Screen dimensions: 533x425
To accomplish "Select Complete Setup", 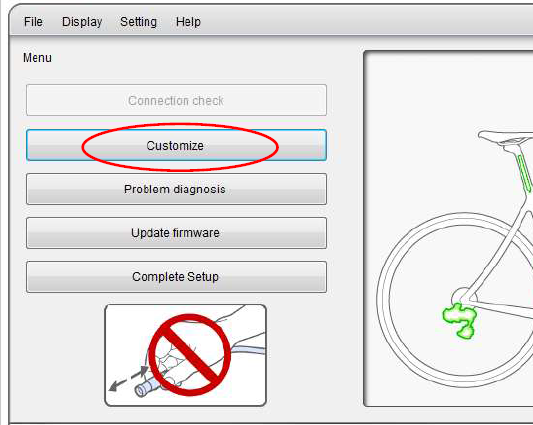I will (x=176, y=277).
